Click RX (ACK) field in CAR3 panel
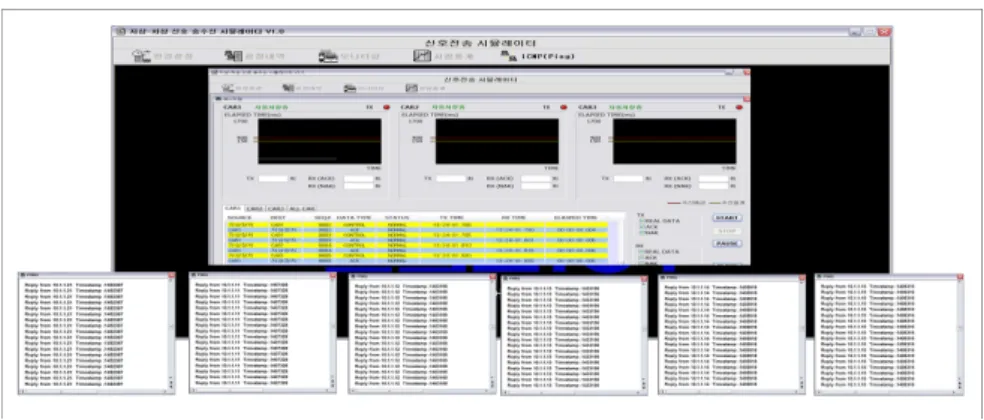This screenshot has width=984, height=420. click(714, 178)
